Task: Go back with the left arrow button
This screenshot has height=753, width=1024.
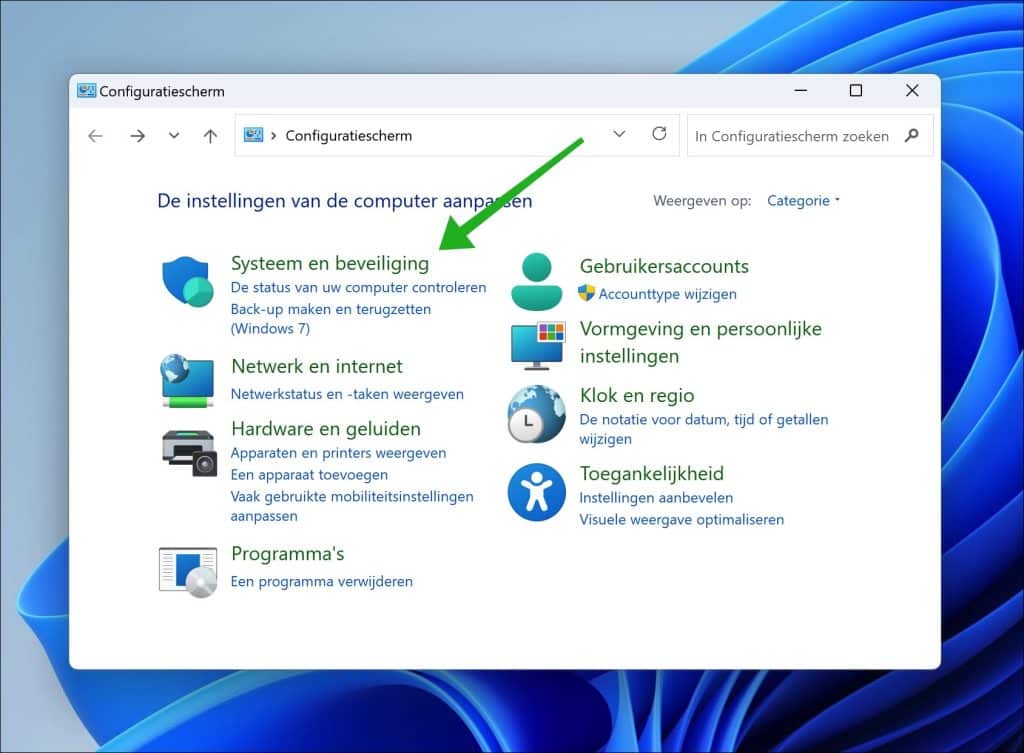Action: point(95,136)
